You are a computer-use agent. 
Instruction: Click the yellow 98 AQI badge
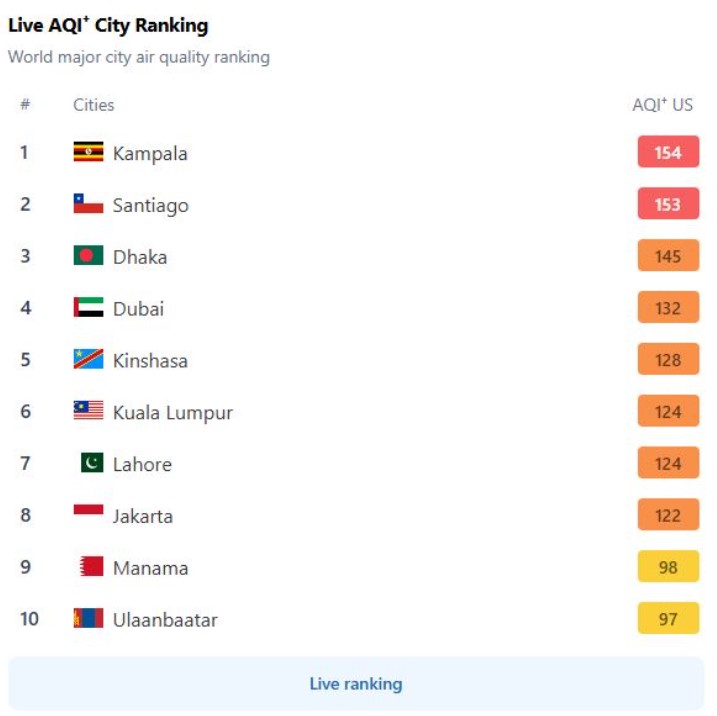pos(668,566)
